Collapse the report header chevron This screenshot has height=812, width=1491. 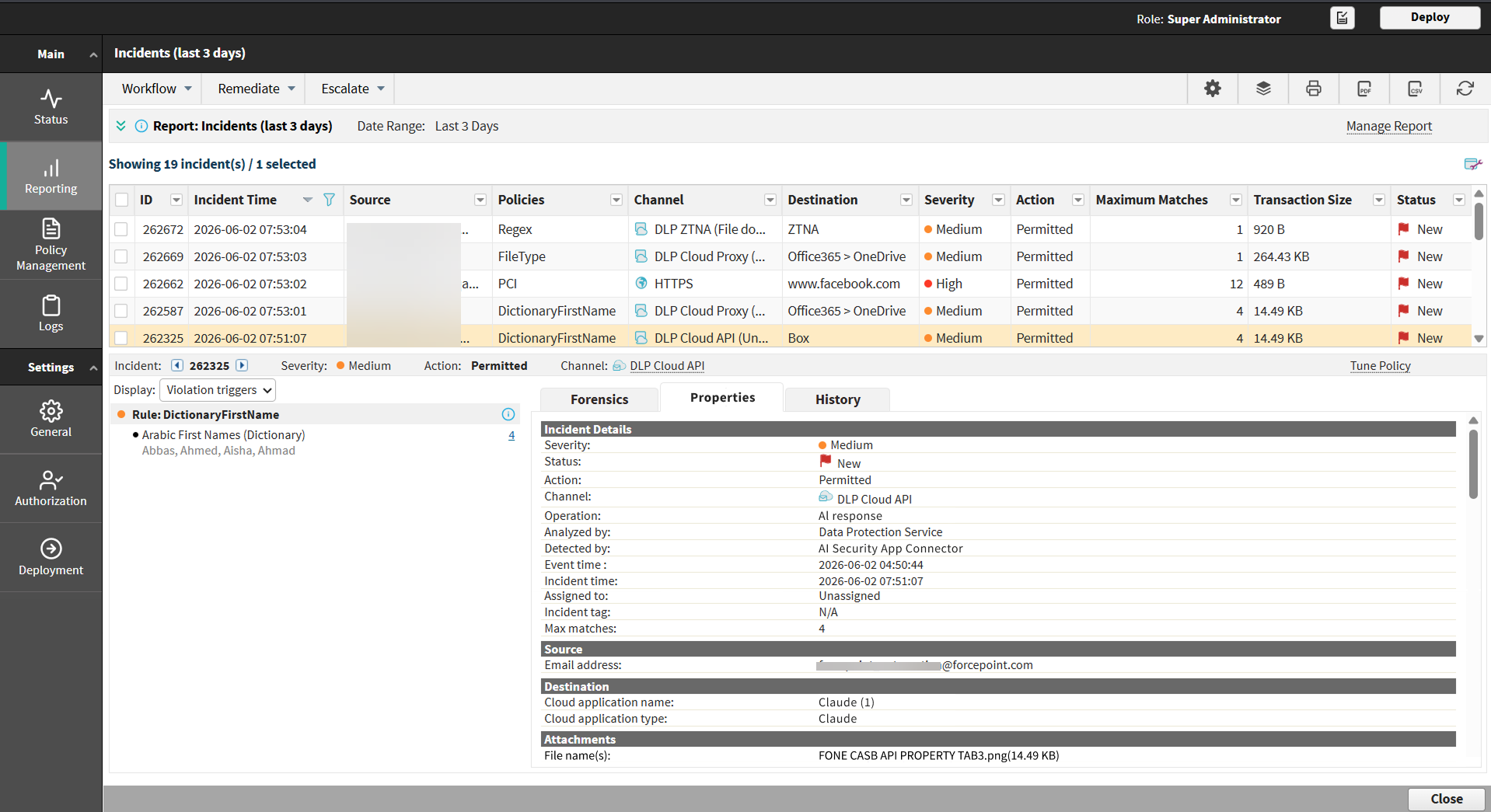(120, 126)
